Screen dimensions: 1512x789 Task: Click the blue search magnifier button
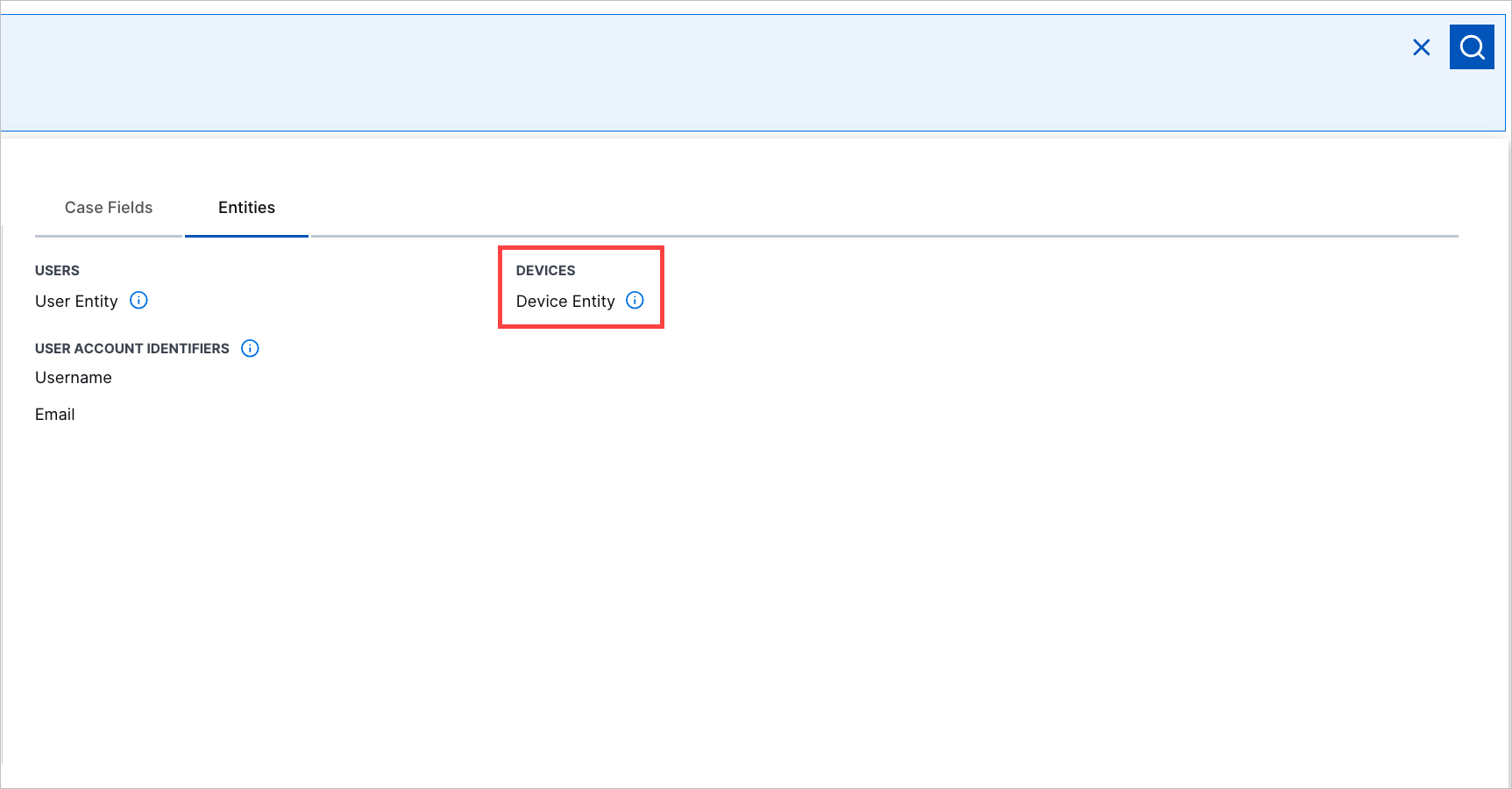(x=1472, y=46)
